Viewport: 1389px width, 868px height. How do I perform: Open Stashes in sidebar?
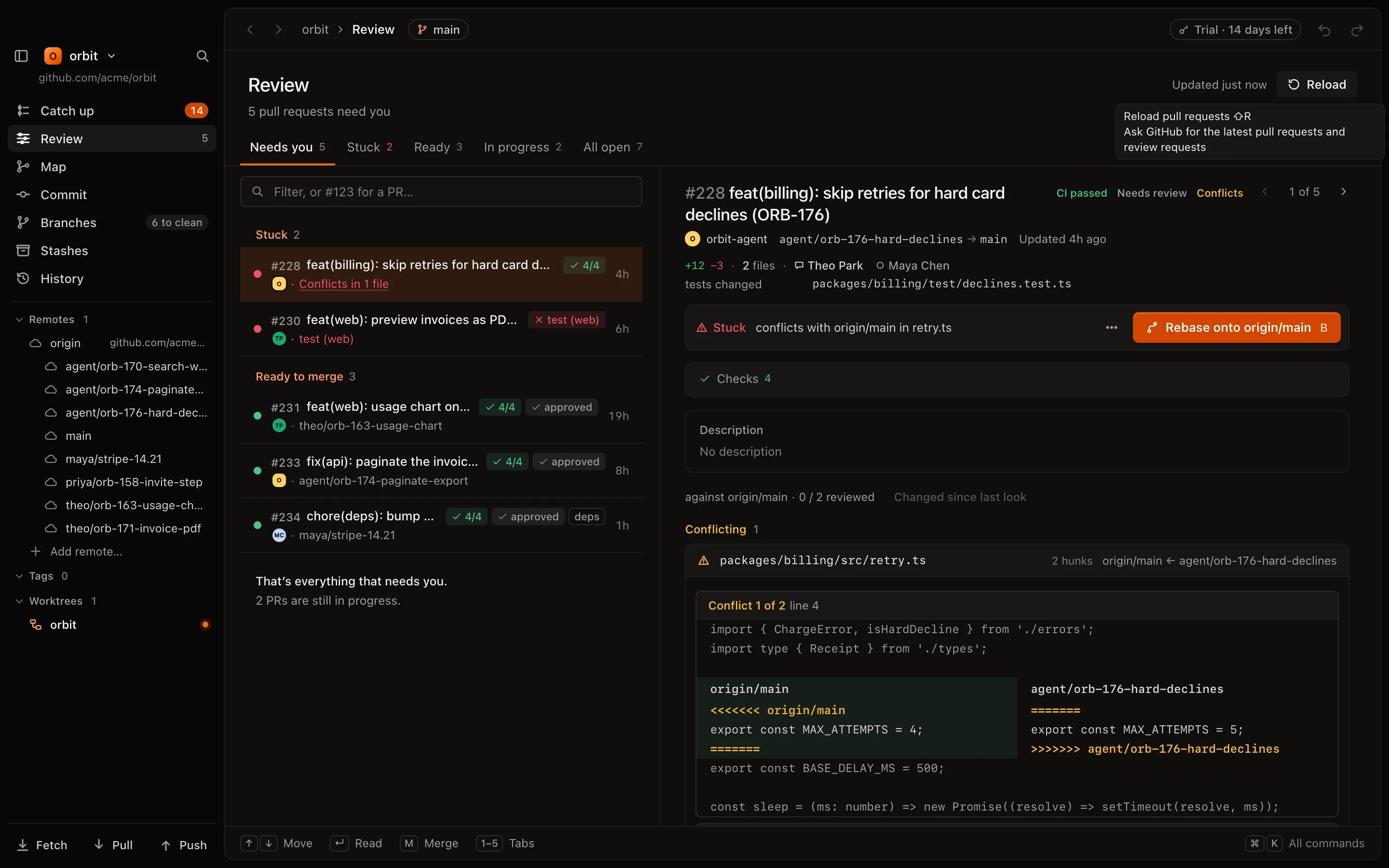(112, 250)
